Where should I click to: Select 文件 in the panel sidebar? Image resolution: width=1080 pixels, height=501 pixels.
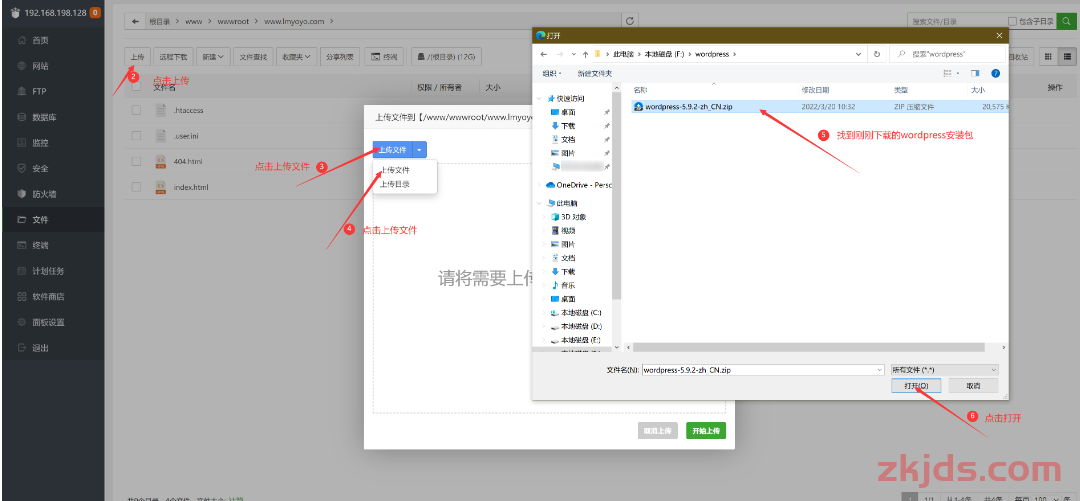[52, 220]
